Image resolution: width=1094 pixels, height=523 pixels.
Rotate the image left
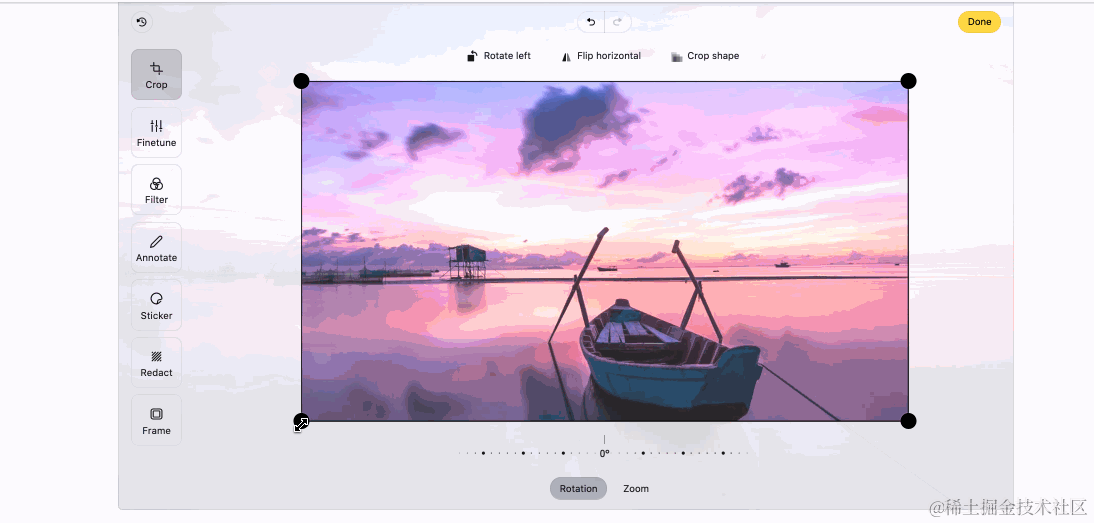499,56
